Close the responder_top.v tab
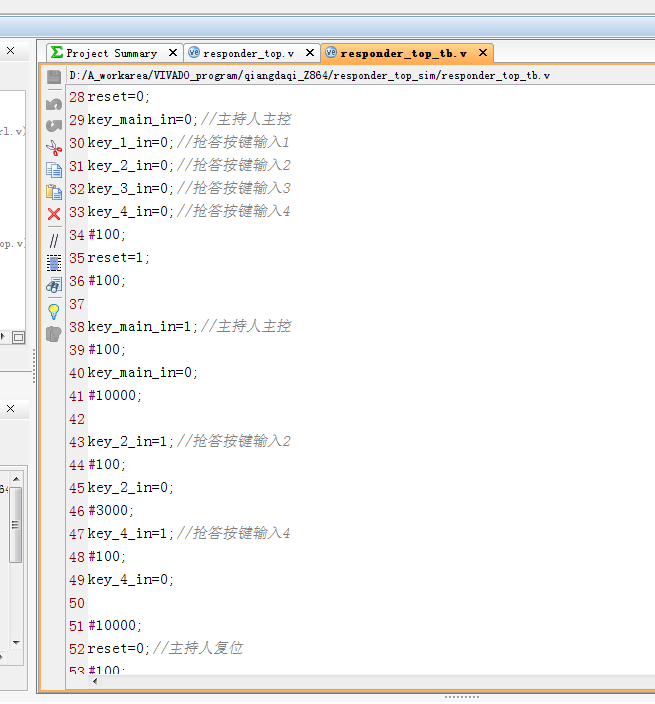This screenshot has width=655, height=704. point(310,53)
